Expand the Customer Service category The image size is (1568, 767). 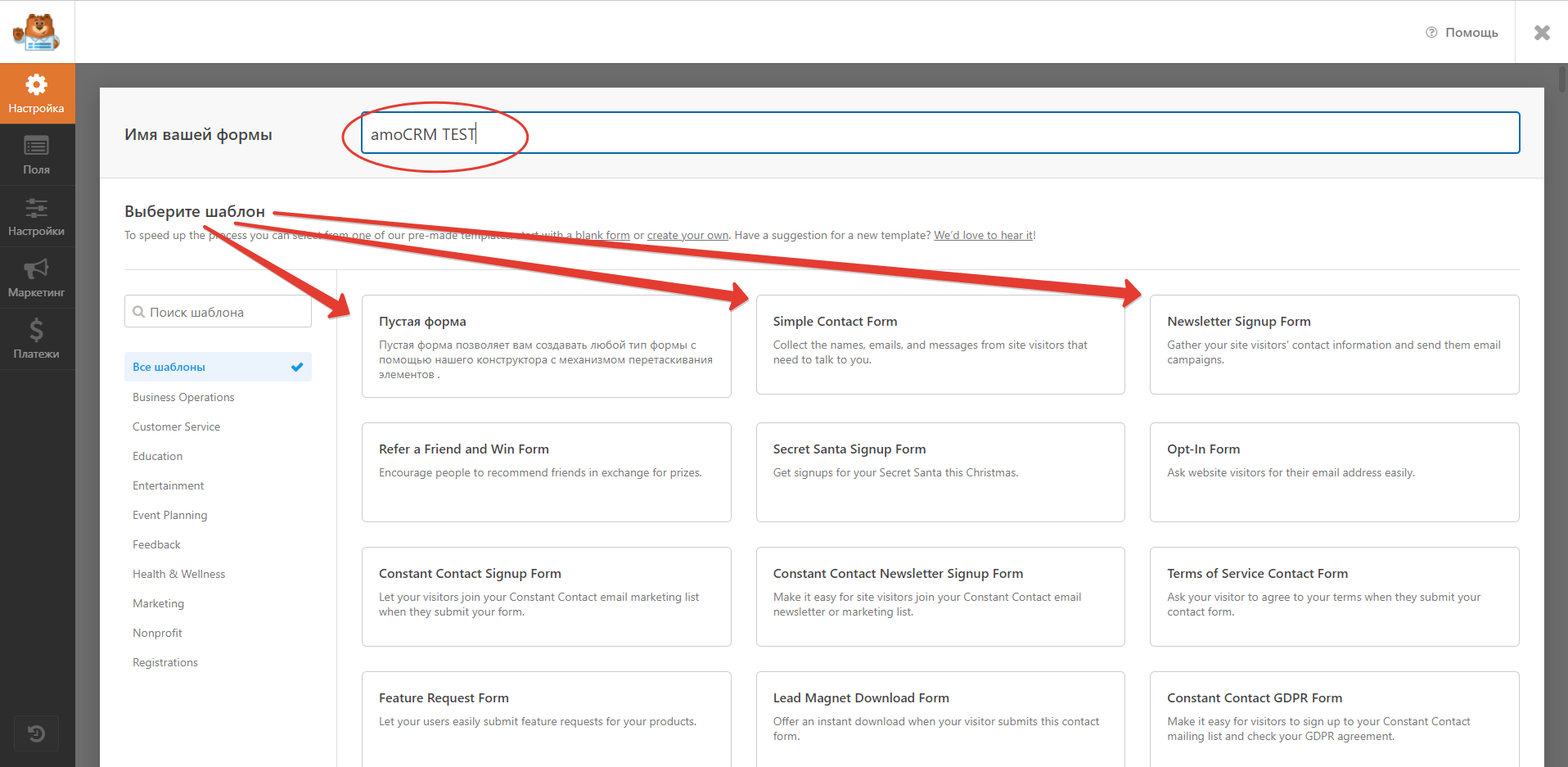click(x=176, y=426)
